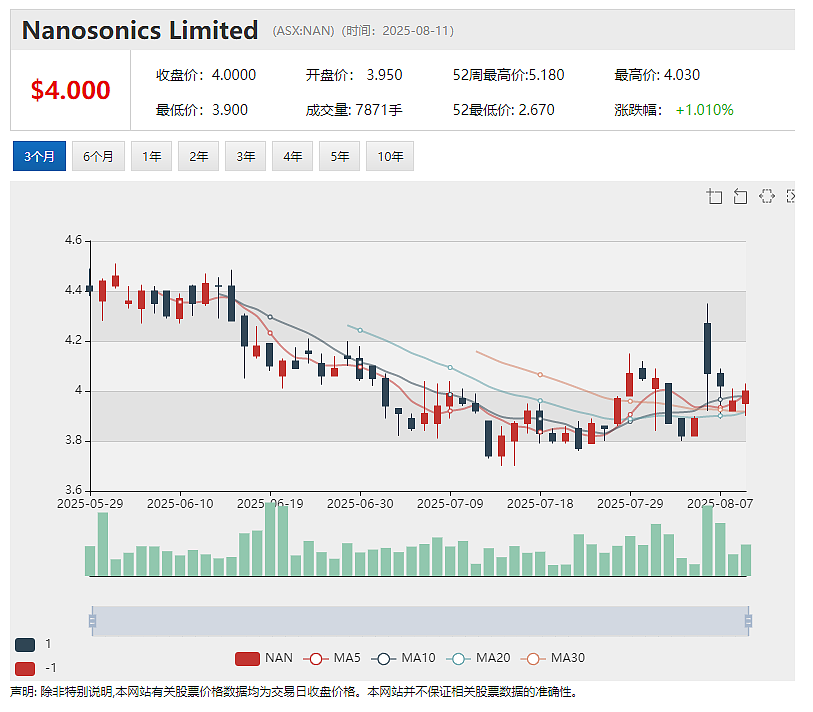
Task: Click the 52最低价: 2.670 value
Action: pos(503,110)
